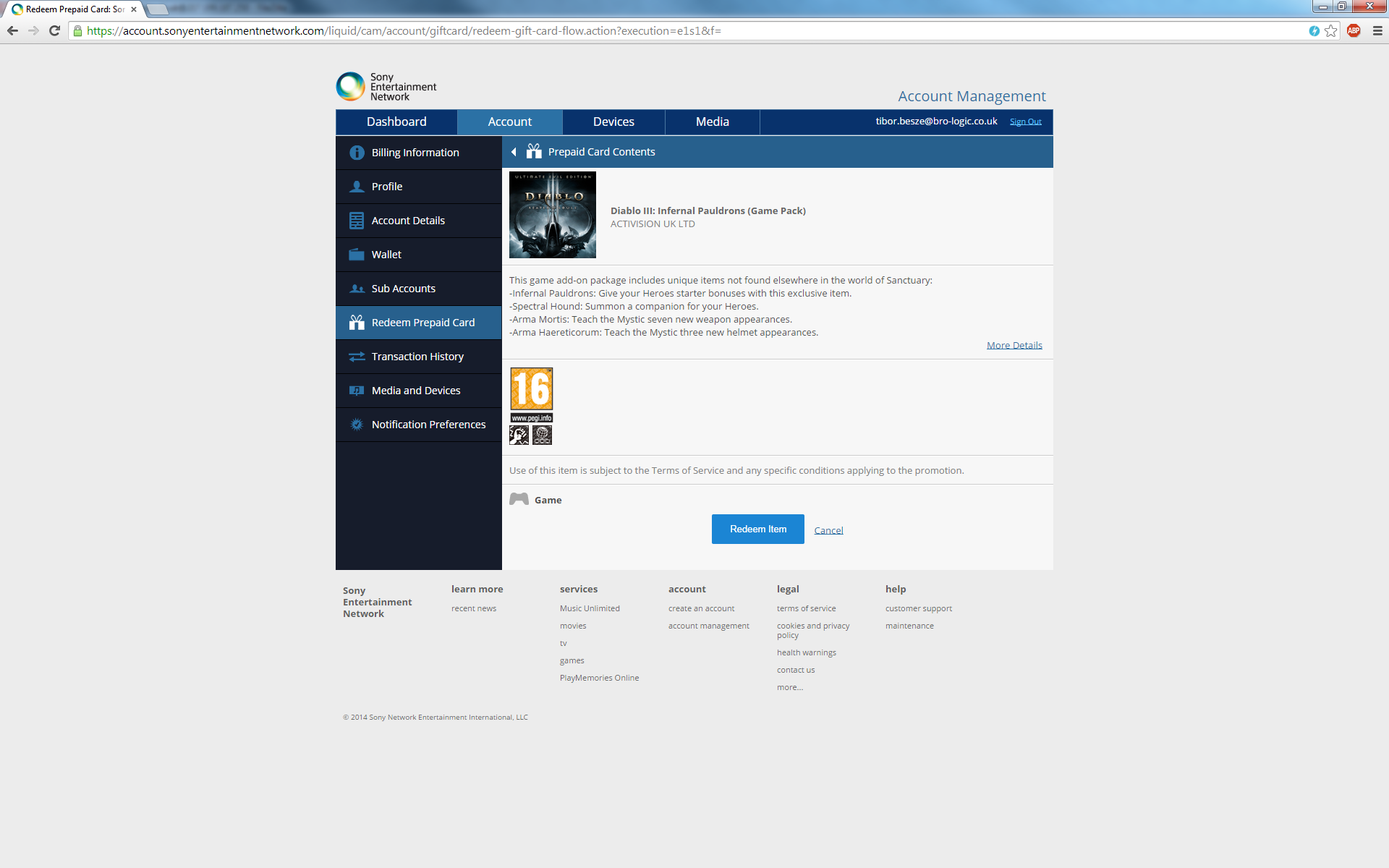
Task: Click the gamepad icon next to Game
Action: pos(519,499)
